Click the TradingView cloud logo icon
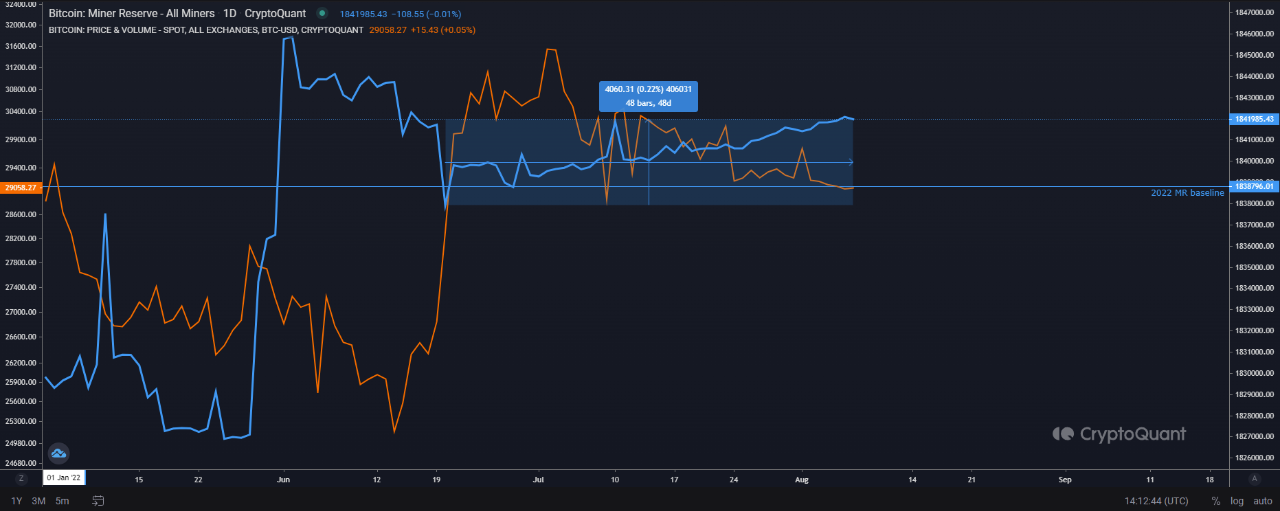This screenshot has width=1280, height=511. (58, 453)
